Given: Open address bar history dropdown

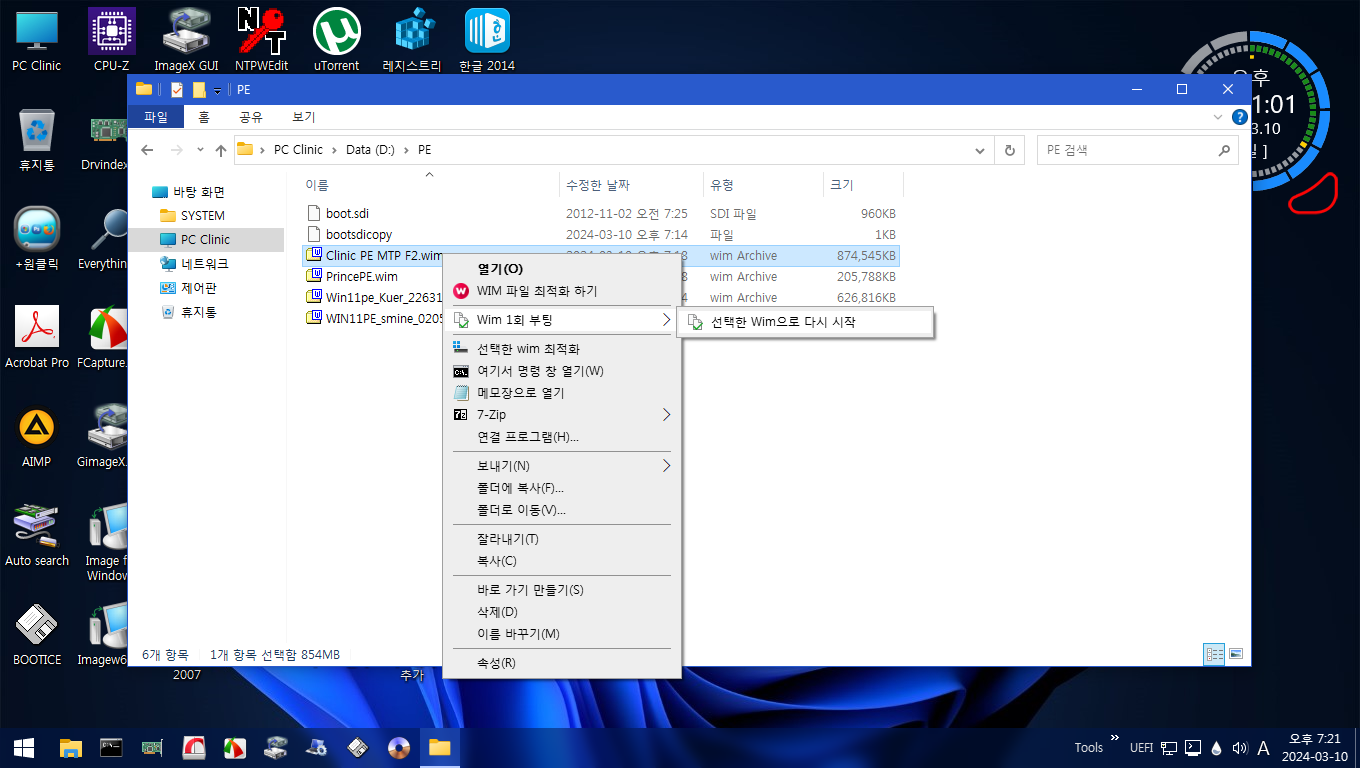Looking at the screenshot, I should pos(980,150).
